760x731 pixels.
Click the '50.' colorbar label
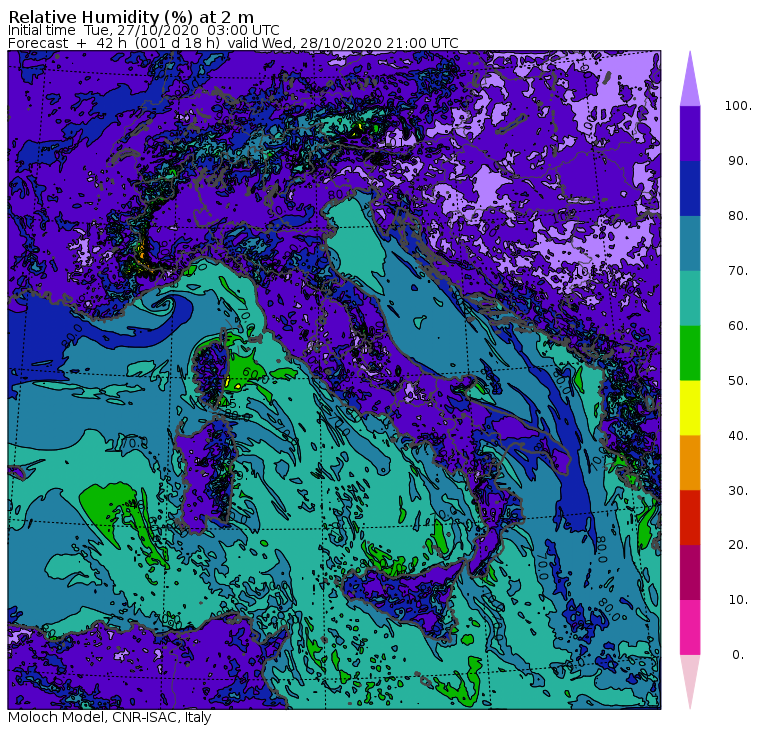point(738,381)
